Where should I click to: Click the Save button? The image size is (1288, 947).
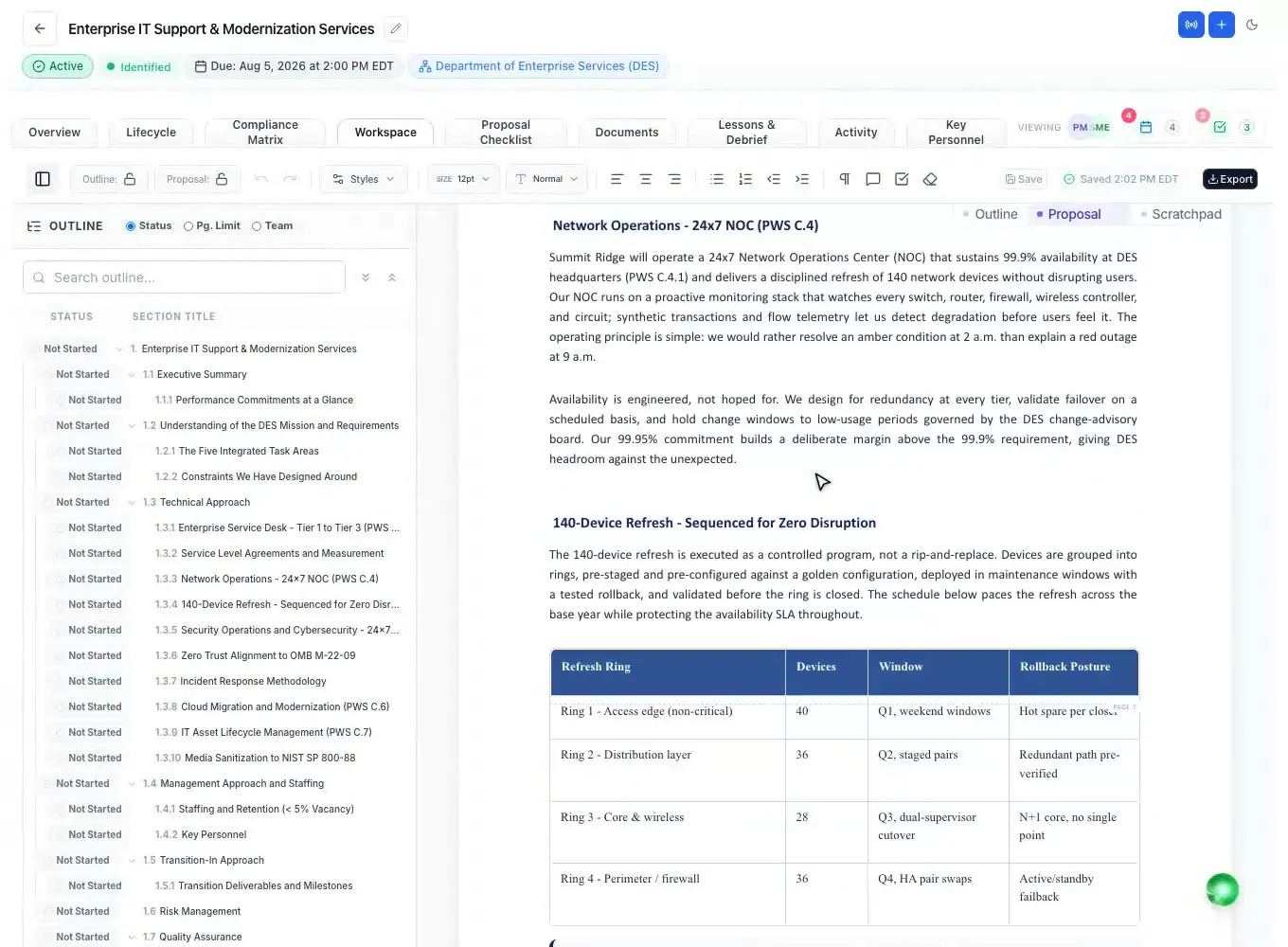pyautogui.click(x=1024, y=179)
